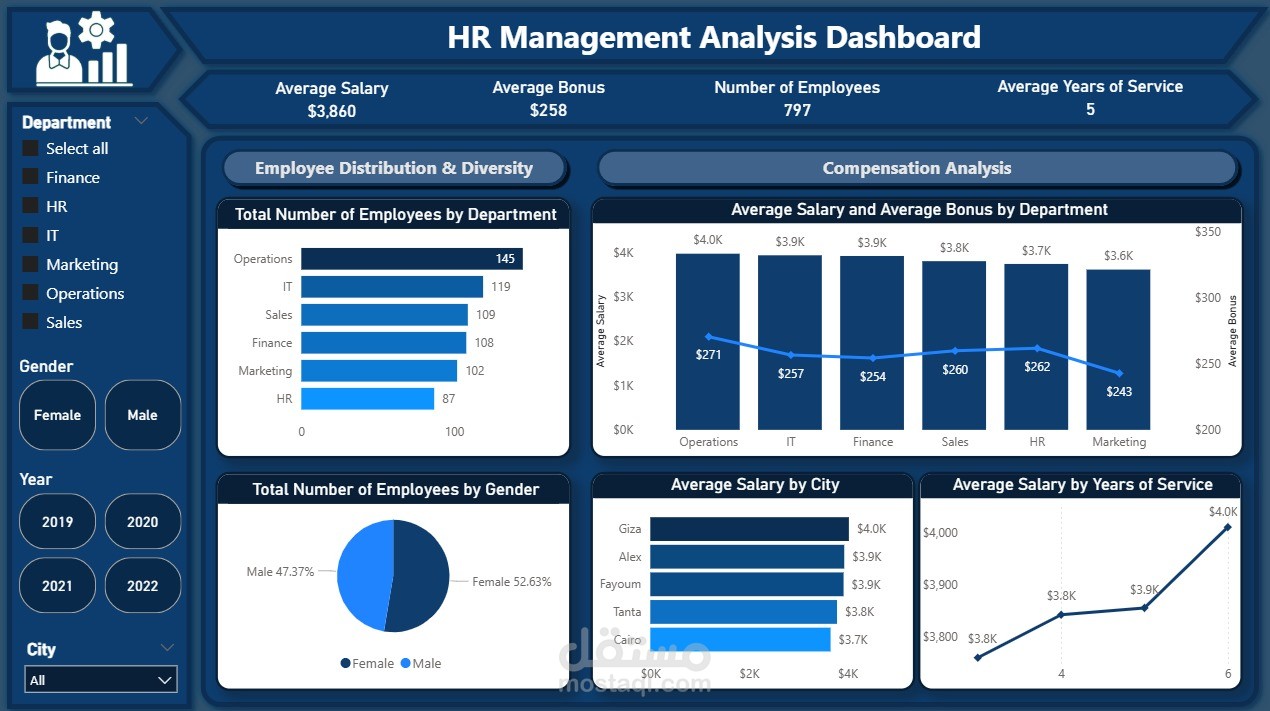
Task: Select the HR bar showing 87 employees
Action: pos(367,399)
